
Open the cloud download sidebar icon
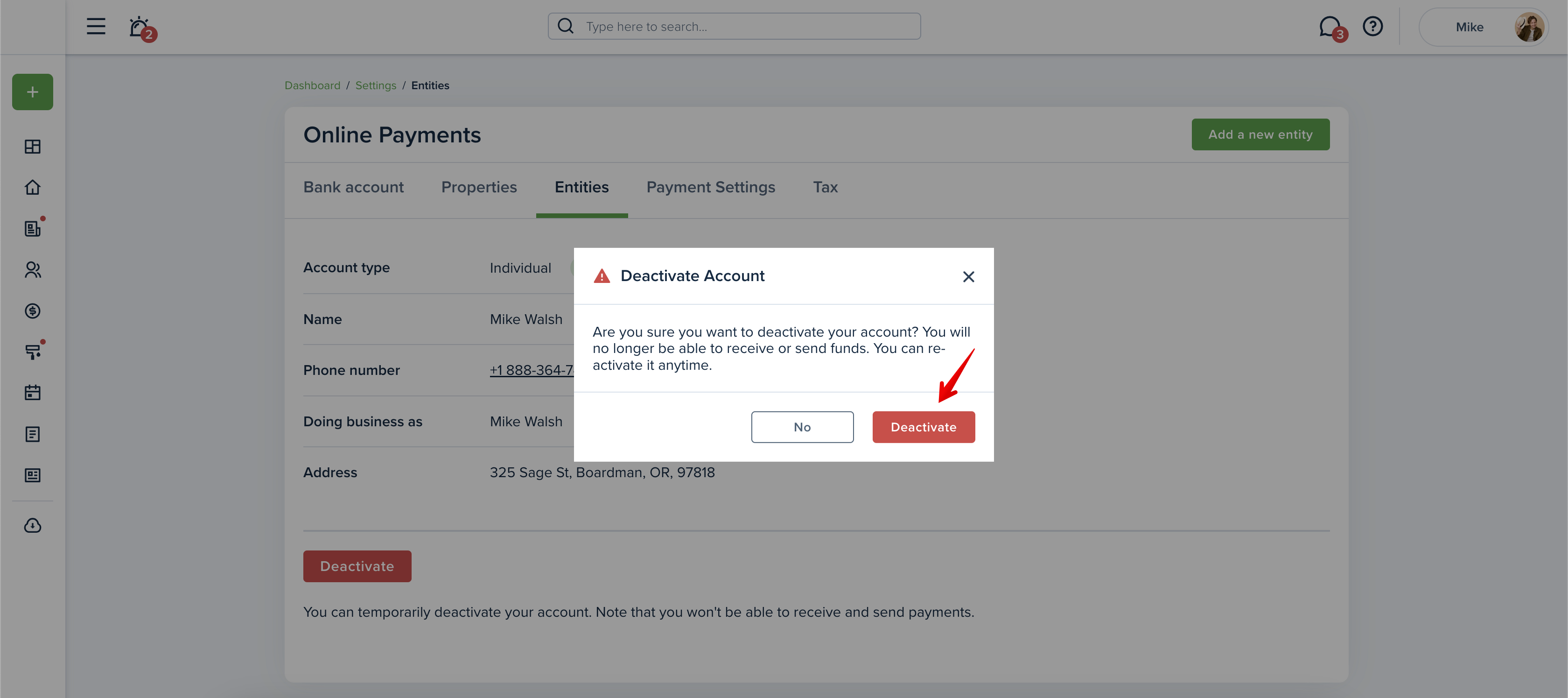coord(33,525)
